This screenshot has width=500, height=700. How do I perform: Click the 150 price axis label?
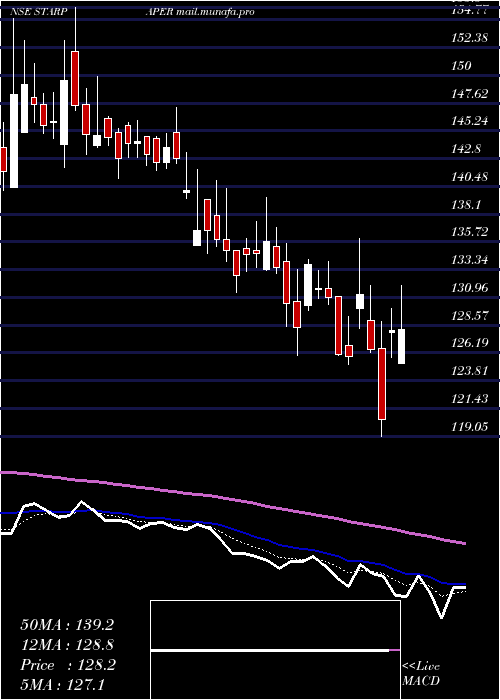(x=461, y=66)
